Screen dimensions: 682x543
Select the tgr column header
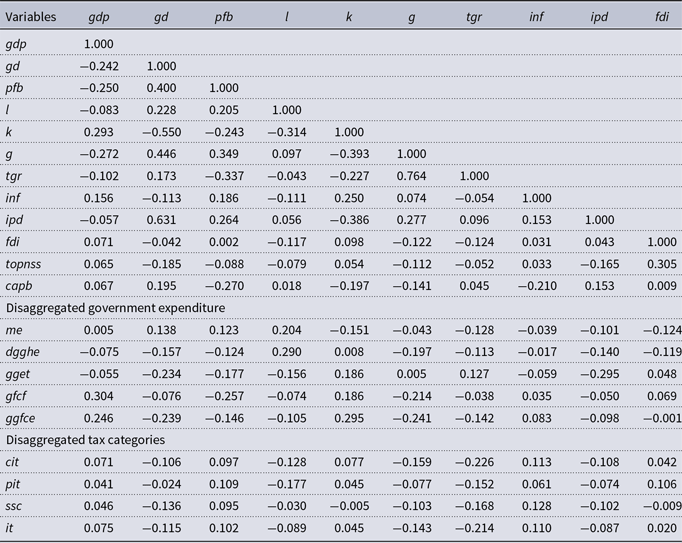click(x=474, y=17)
